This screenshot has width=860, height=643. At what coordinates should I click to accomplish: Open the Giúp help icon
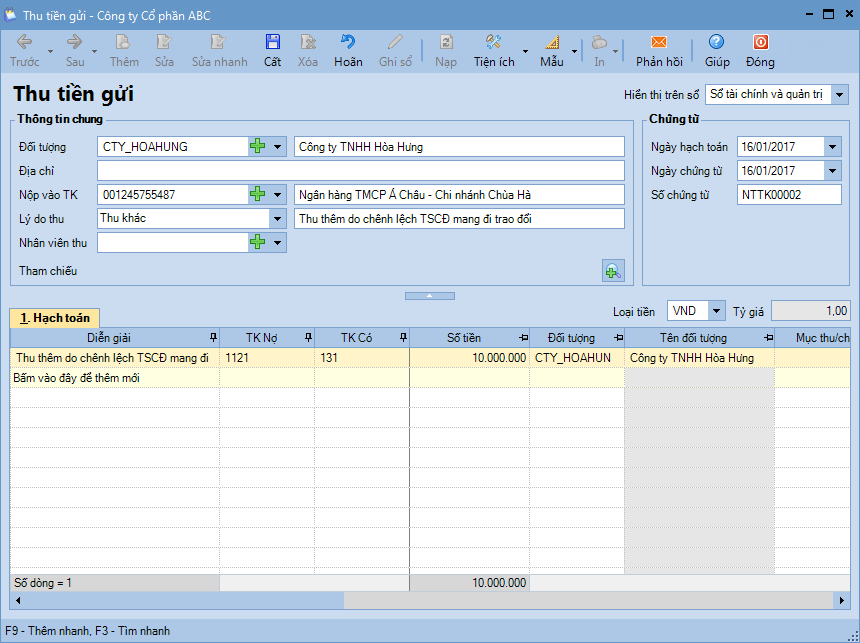tap(716, 43)
